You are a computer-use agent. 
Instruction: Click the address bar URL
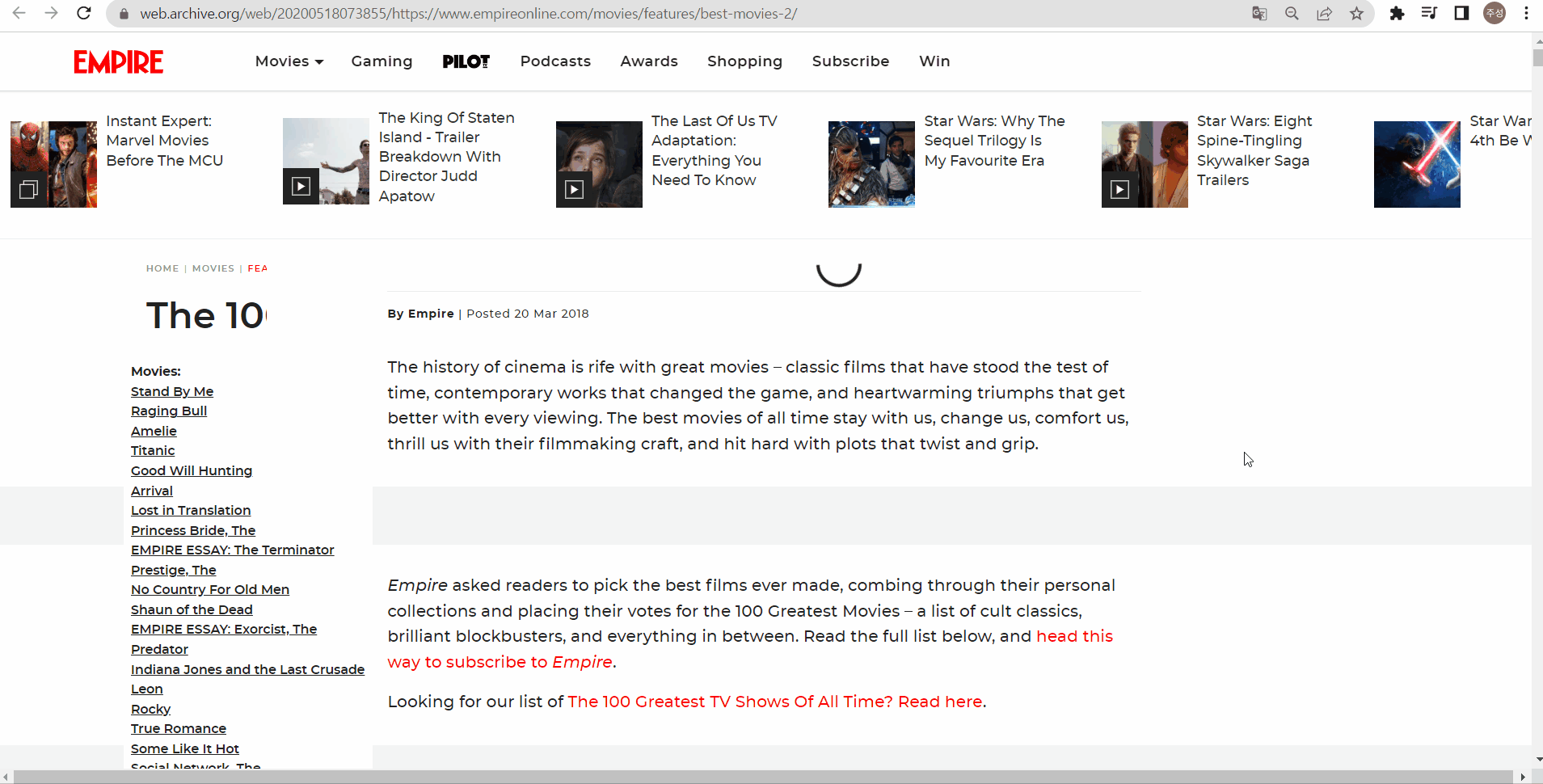point(469,14)
